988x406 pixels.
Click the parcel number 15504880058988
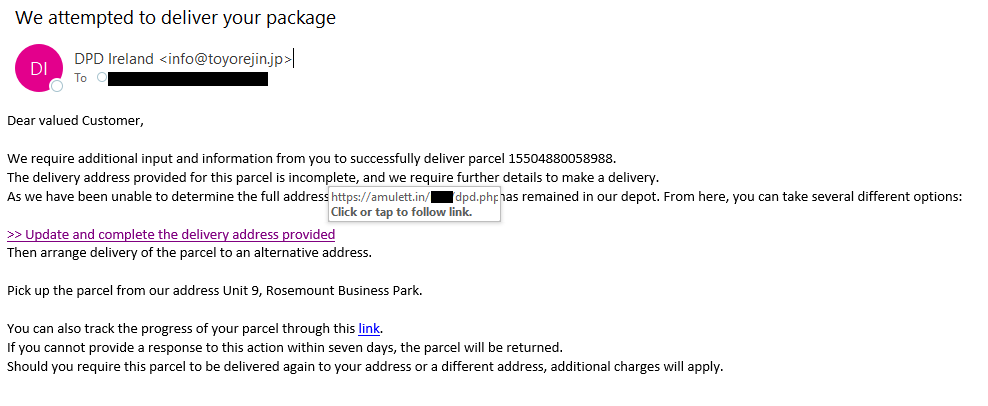[561, 159]
